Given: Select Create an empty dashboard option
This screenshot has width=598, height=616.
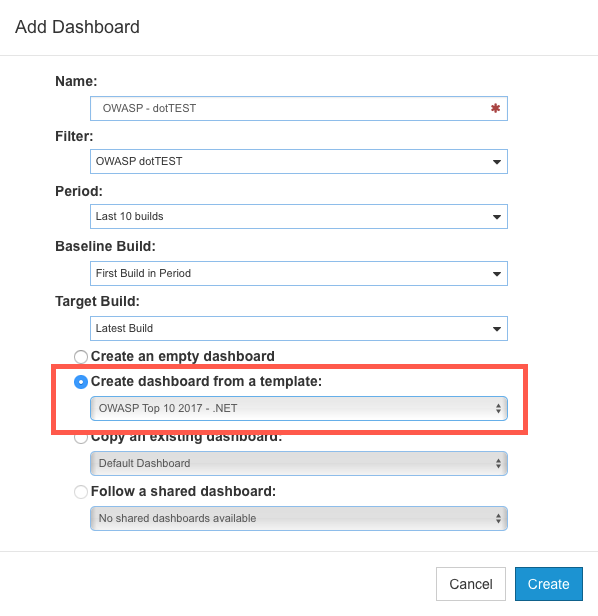Looking at the screenshot, I should [x=81, y=357].
